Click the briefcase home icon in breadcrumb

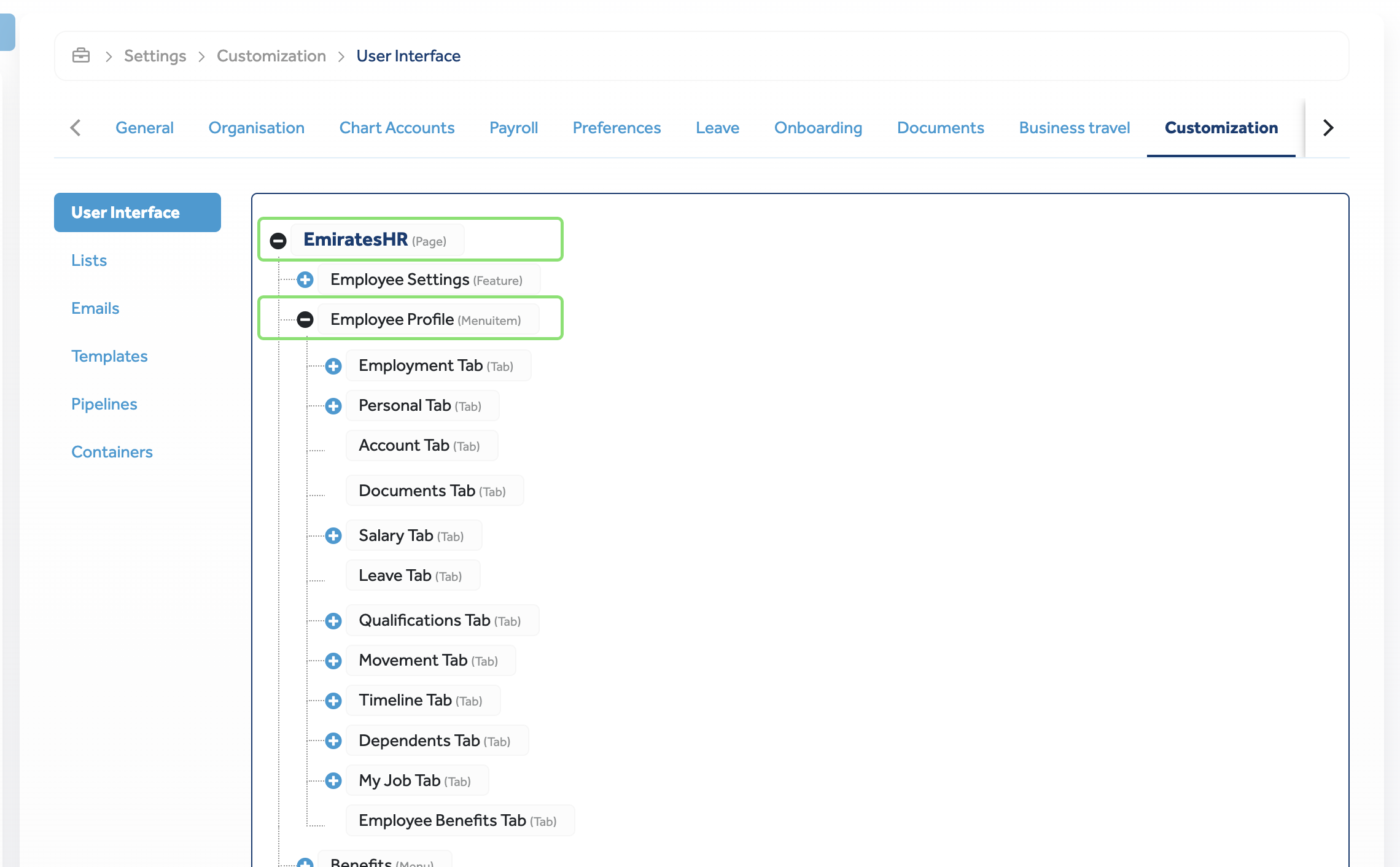click(x=80, y=55)
